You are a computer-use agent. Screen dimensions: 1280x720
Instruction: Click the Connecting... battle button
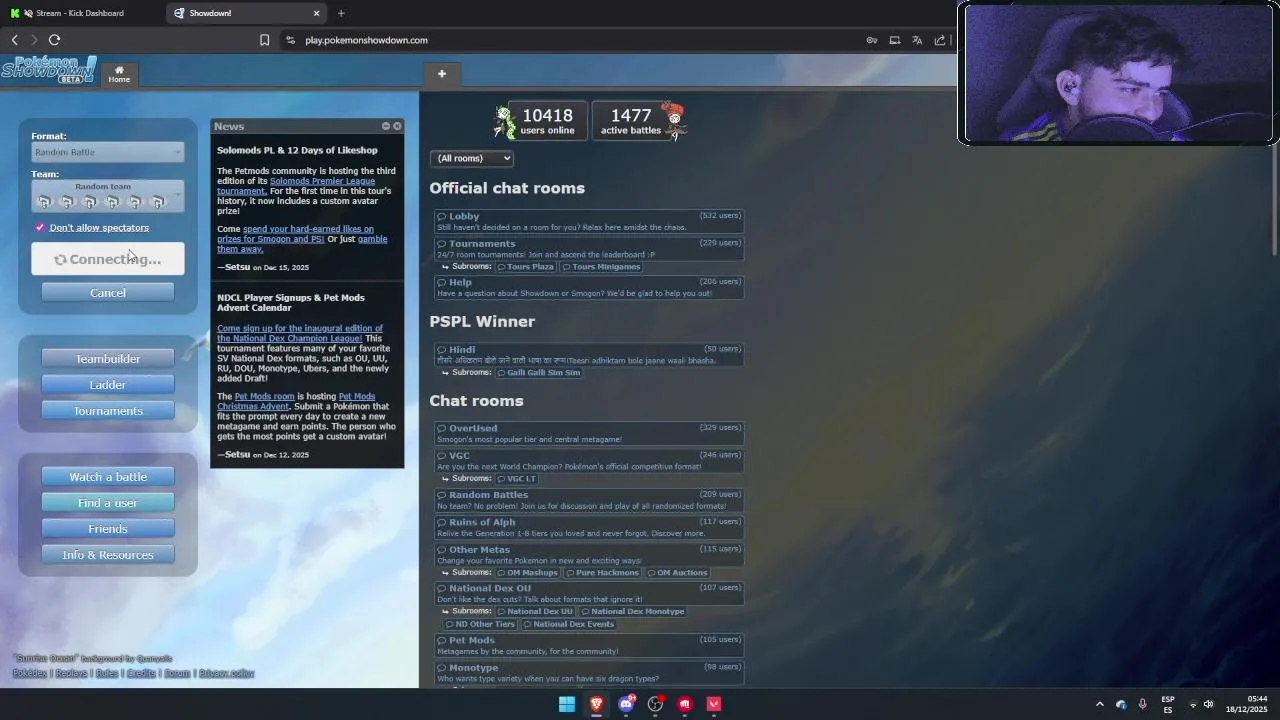point(108,259)
